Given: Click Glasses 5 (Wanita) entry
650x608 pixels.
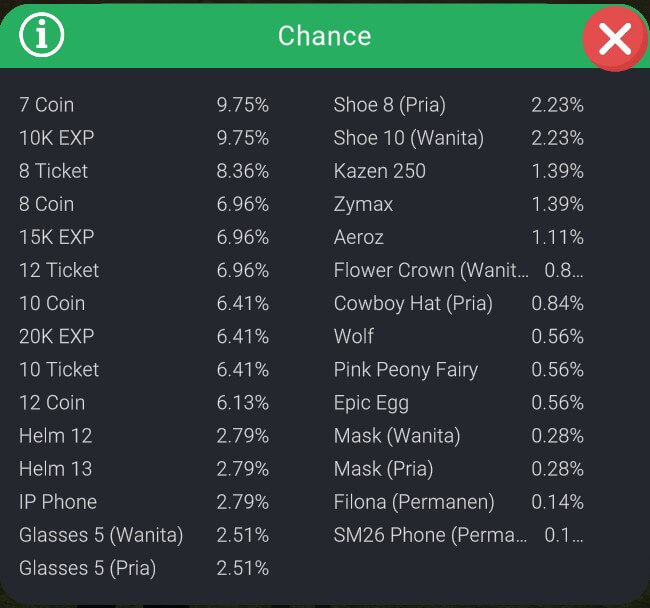Looking at the screenshot, I should point(101,535).
